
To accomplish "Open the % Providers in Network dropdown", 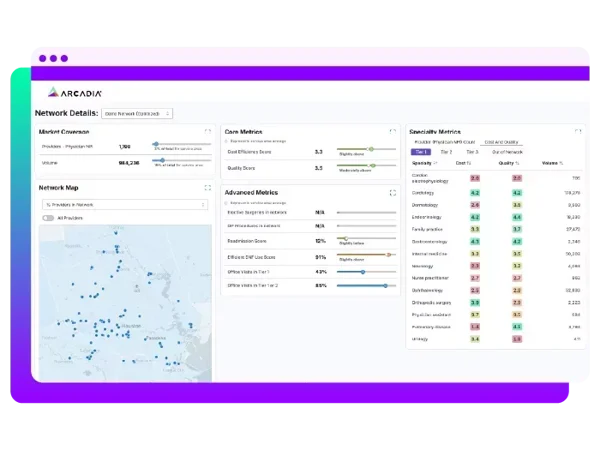I will tap(125, 205).
